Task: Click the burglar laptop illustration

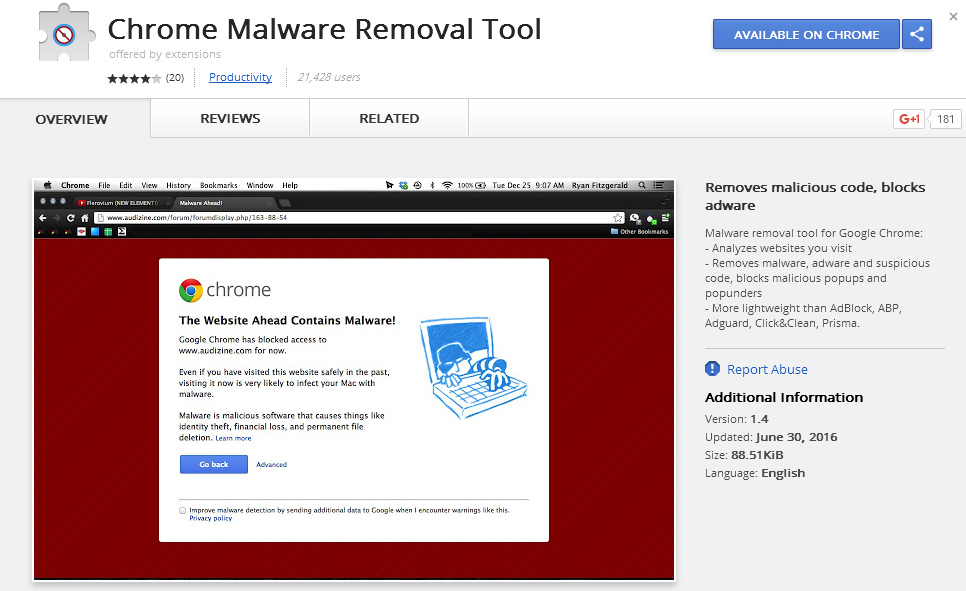Action: 474,367
